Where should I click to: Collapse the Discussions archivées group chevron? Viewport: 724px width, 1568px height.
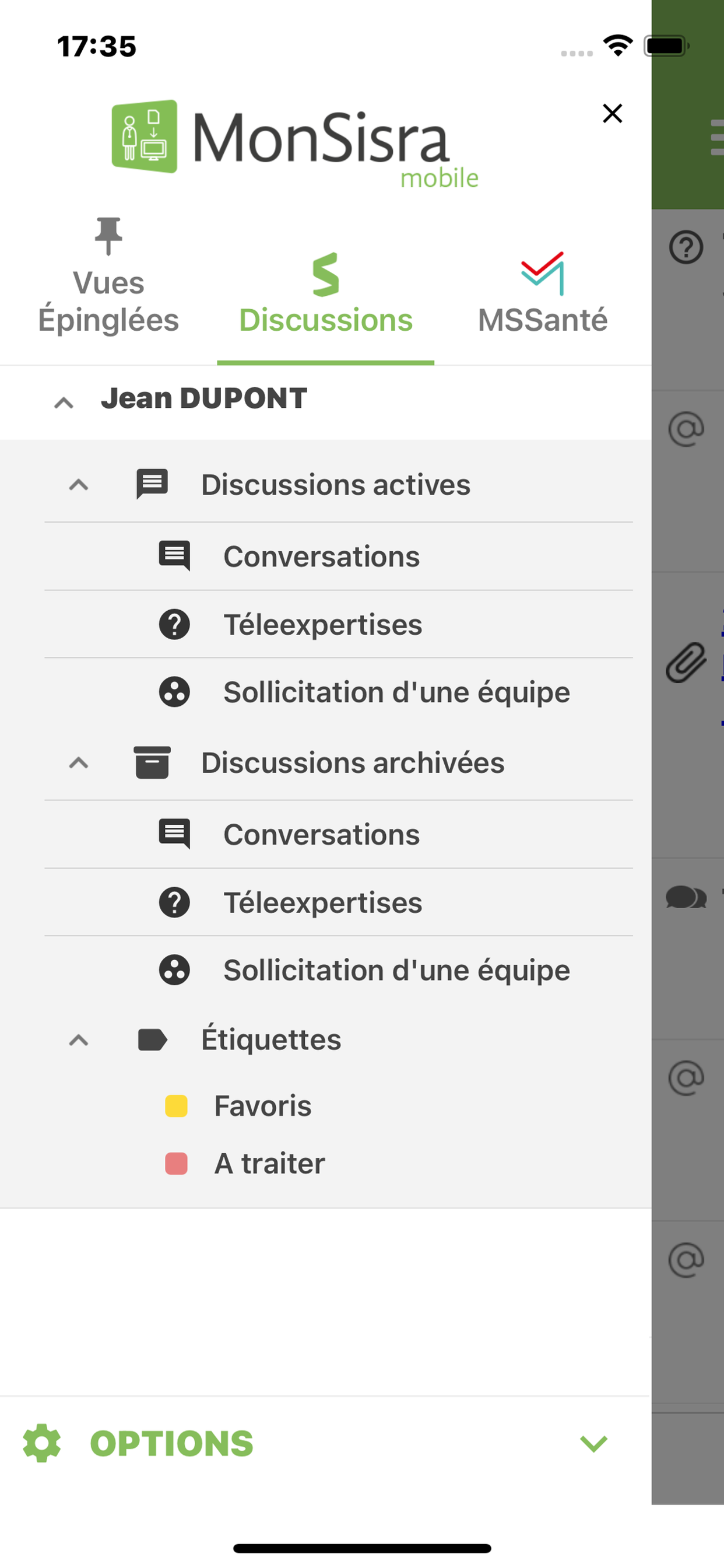pos(79,762)
